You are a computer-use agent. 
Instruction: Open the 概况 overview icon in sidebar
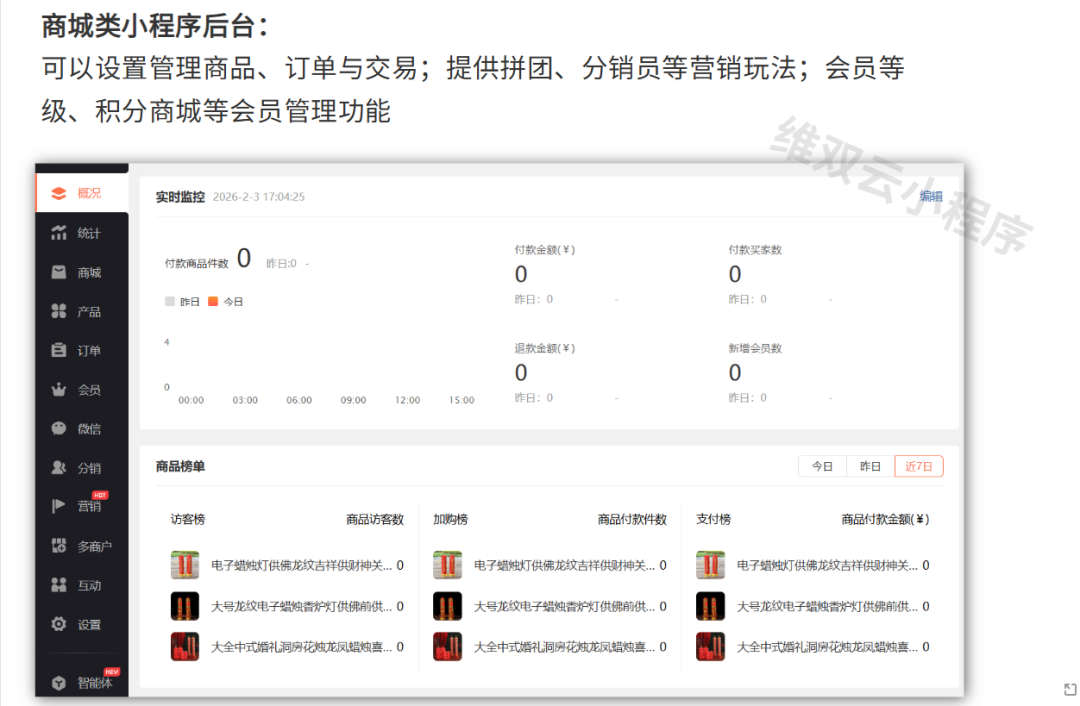pyautogui.click(x=59, y=194)
